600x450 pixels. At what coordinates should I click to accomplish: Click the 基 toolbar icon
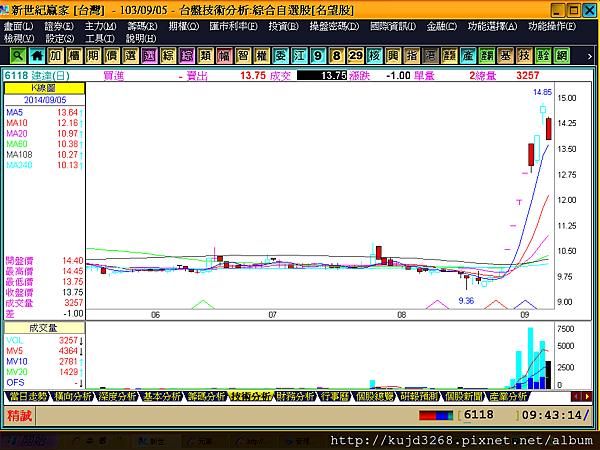click(505, 56)
